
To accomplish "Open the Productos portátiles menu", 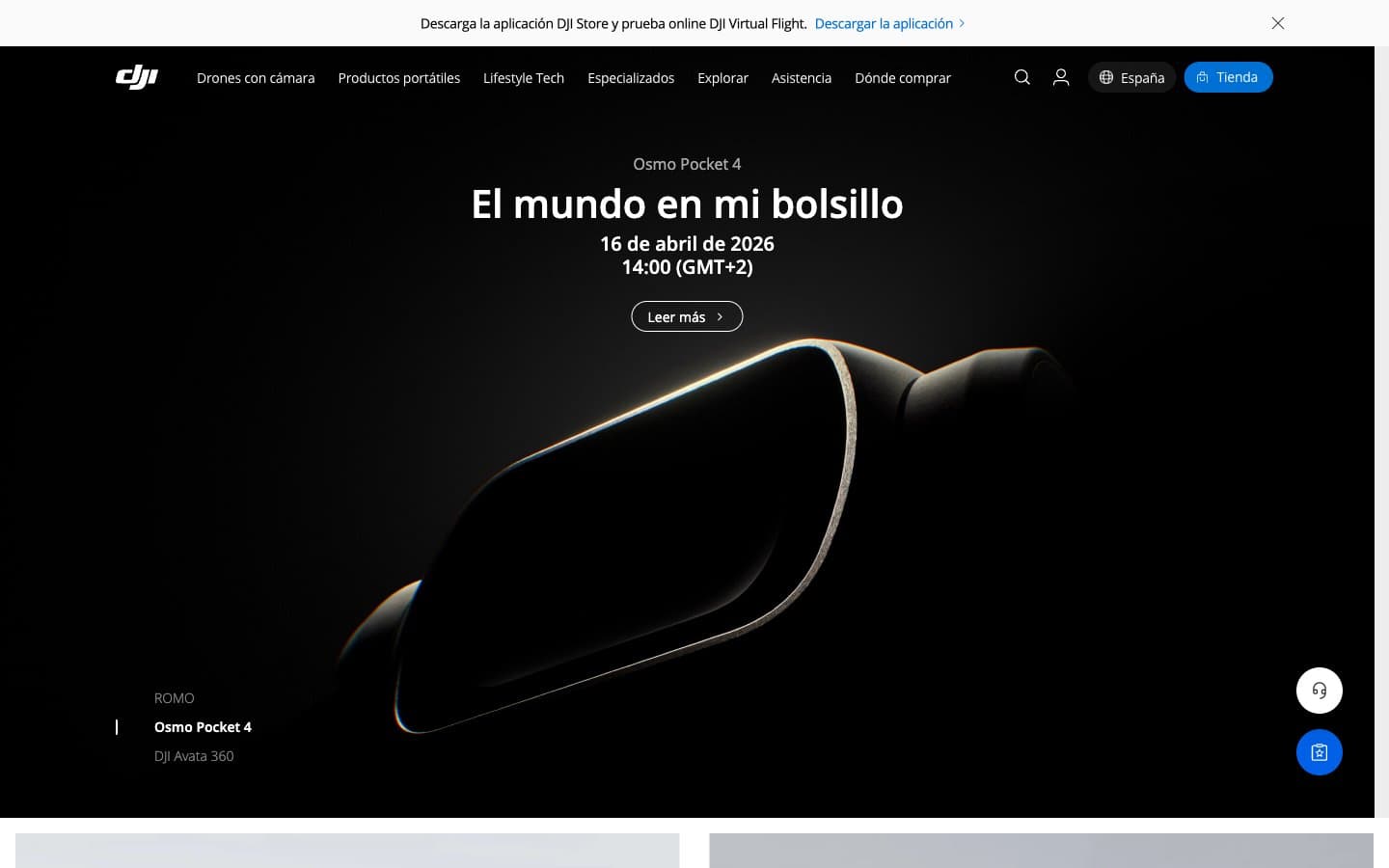I will (x=399, y=78).
